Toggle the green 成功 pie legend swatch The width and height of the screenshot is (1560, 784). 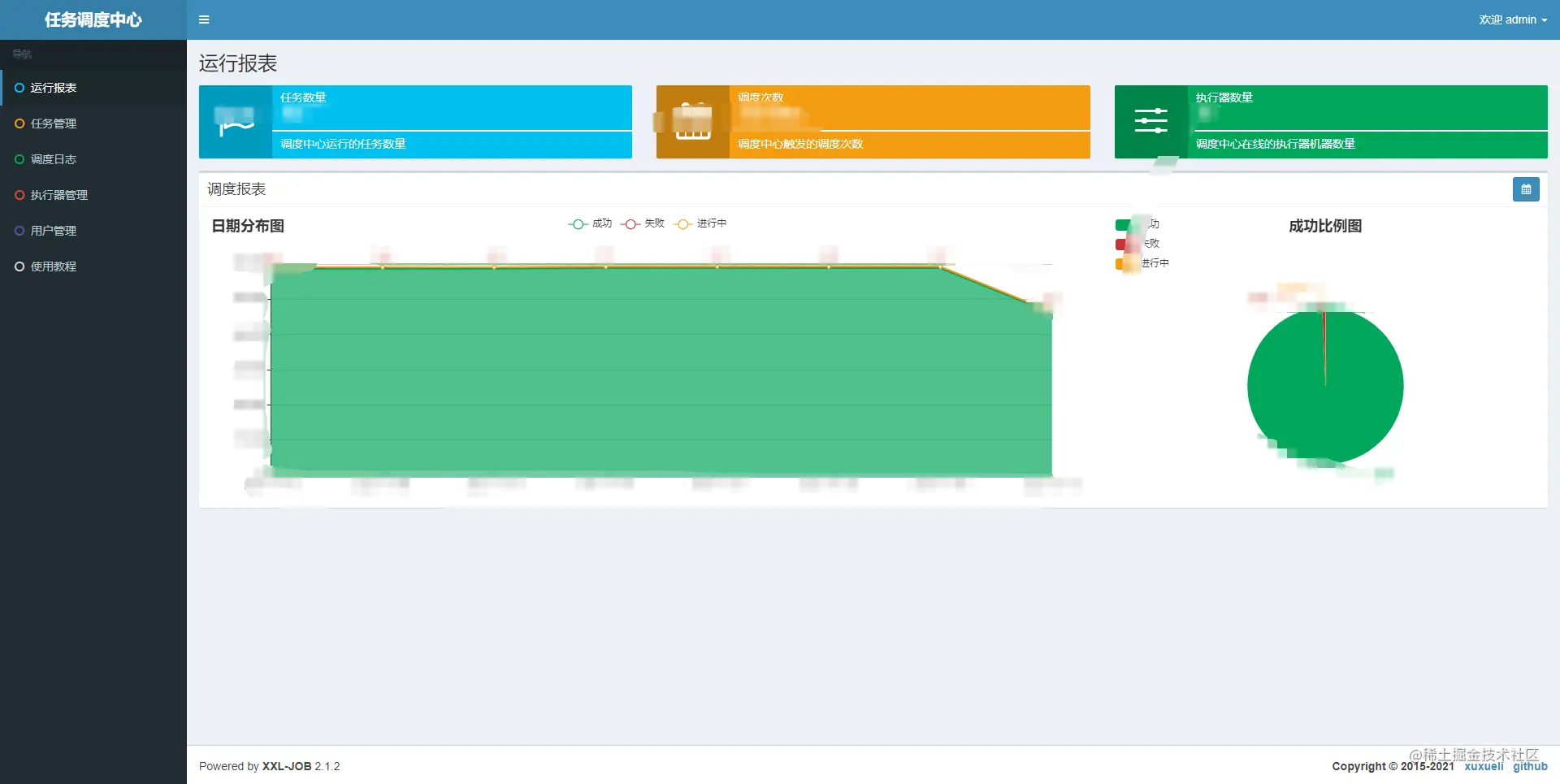(x=1124, y=225)
